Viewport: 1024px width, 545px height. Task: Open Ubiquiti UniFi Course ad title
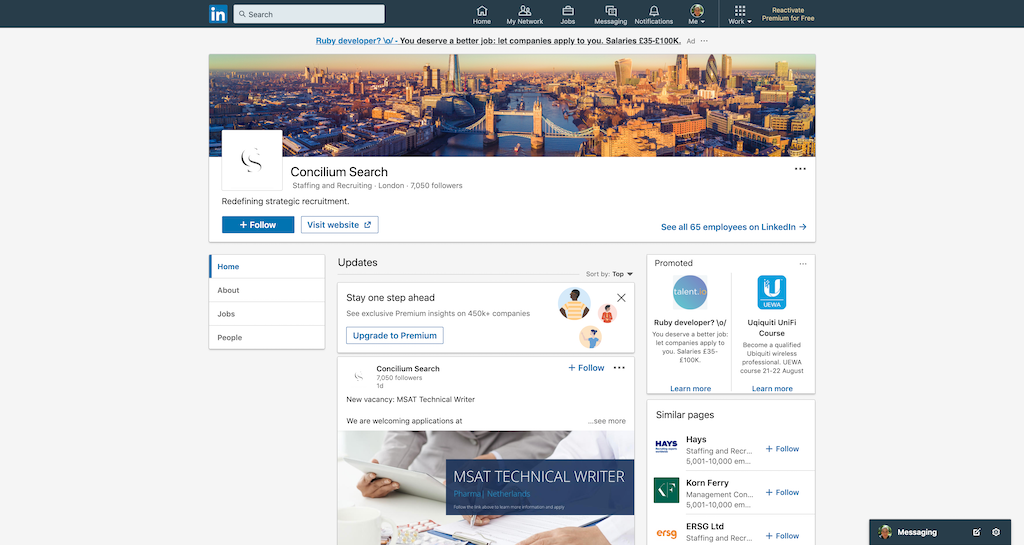tap(772, 328)
